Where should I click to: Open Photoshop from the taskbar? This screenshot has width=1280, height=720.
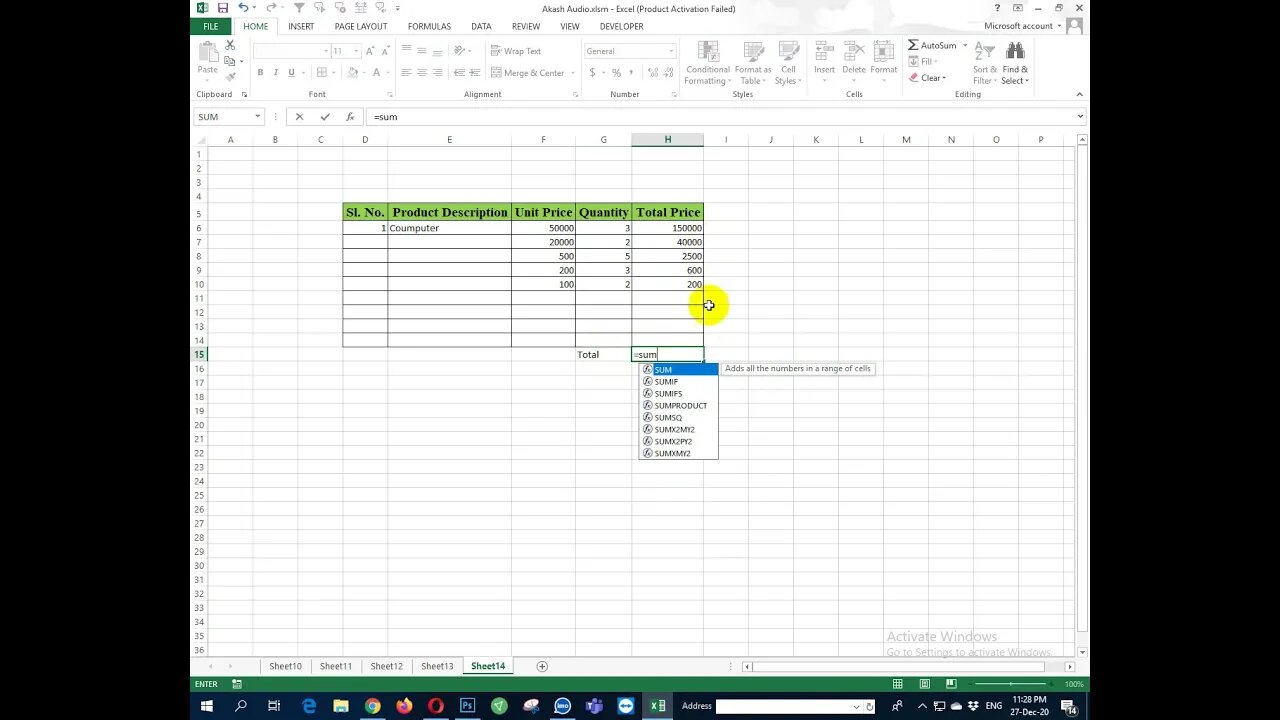tap(467, 706)
